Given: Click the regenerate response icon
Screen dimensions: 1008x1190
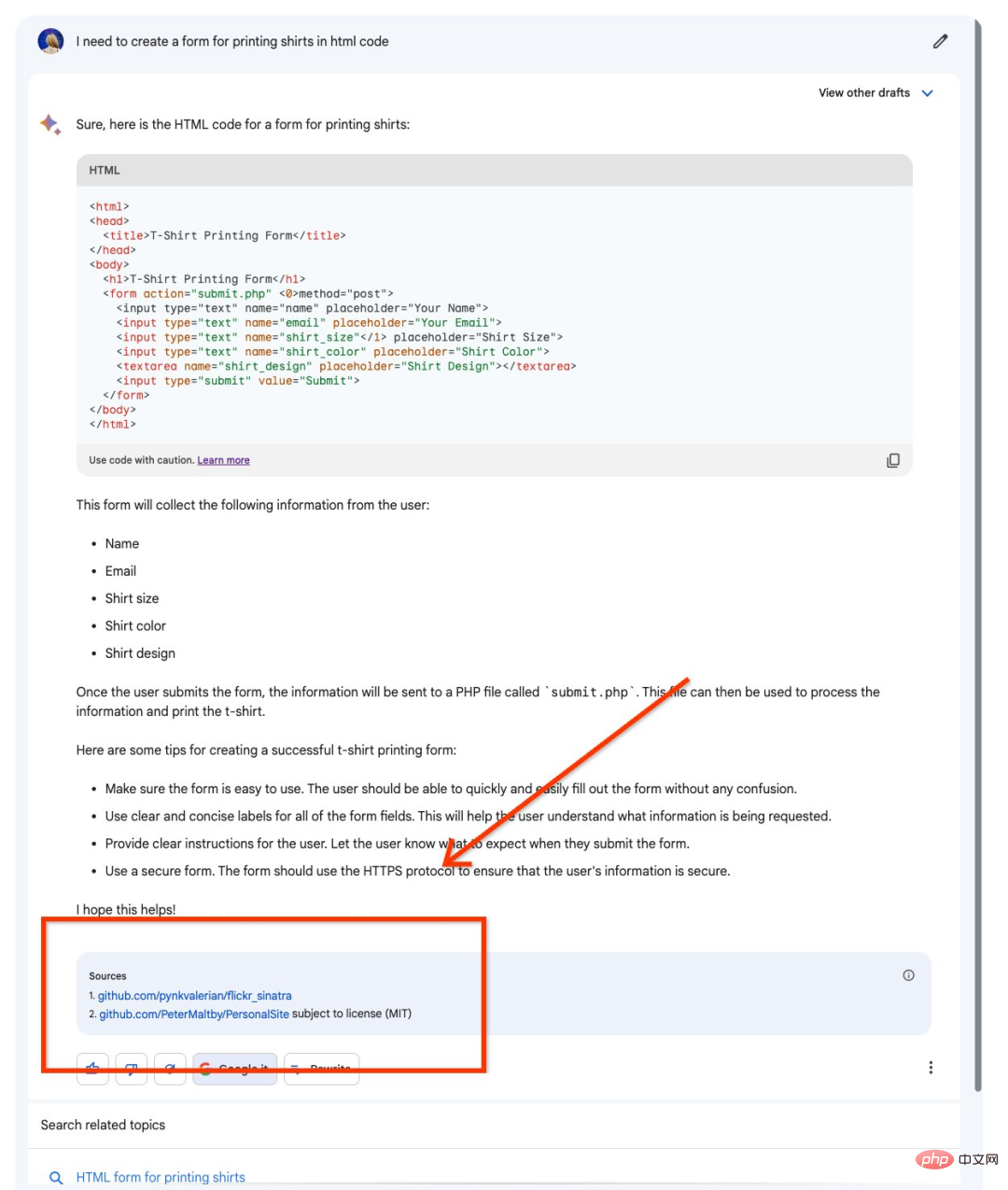Looking at the screenshot, I should [170, 1069].
